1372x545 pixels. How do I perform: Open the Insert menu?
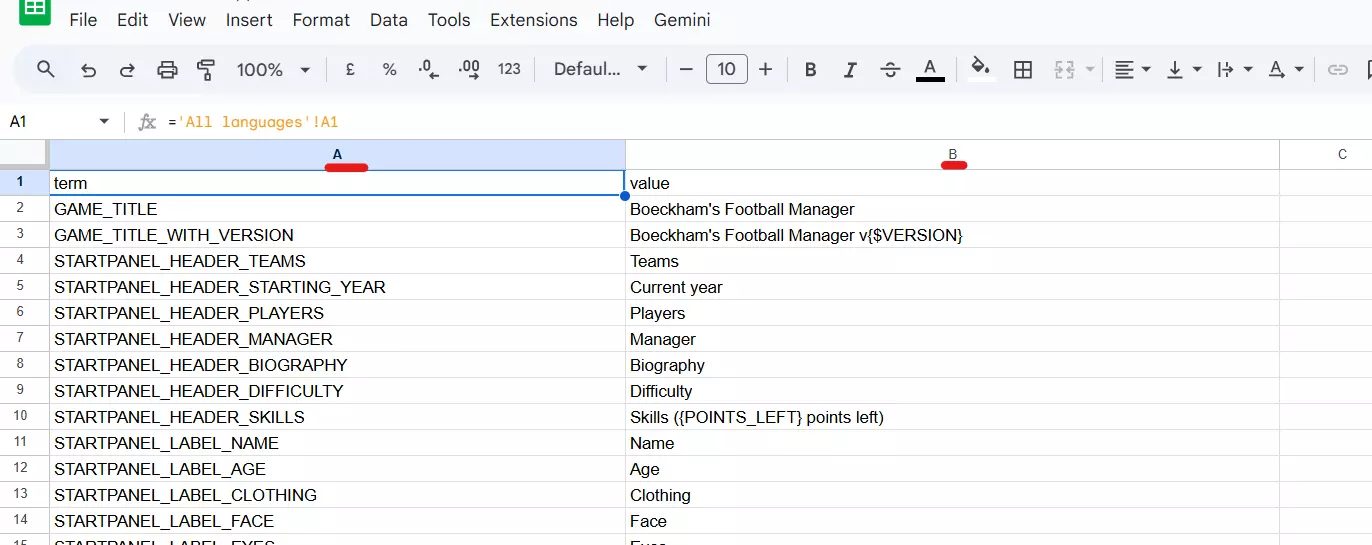(249, 20)
